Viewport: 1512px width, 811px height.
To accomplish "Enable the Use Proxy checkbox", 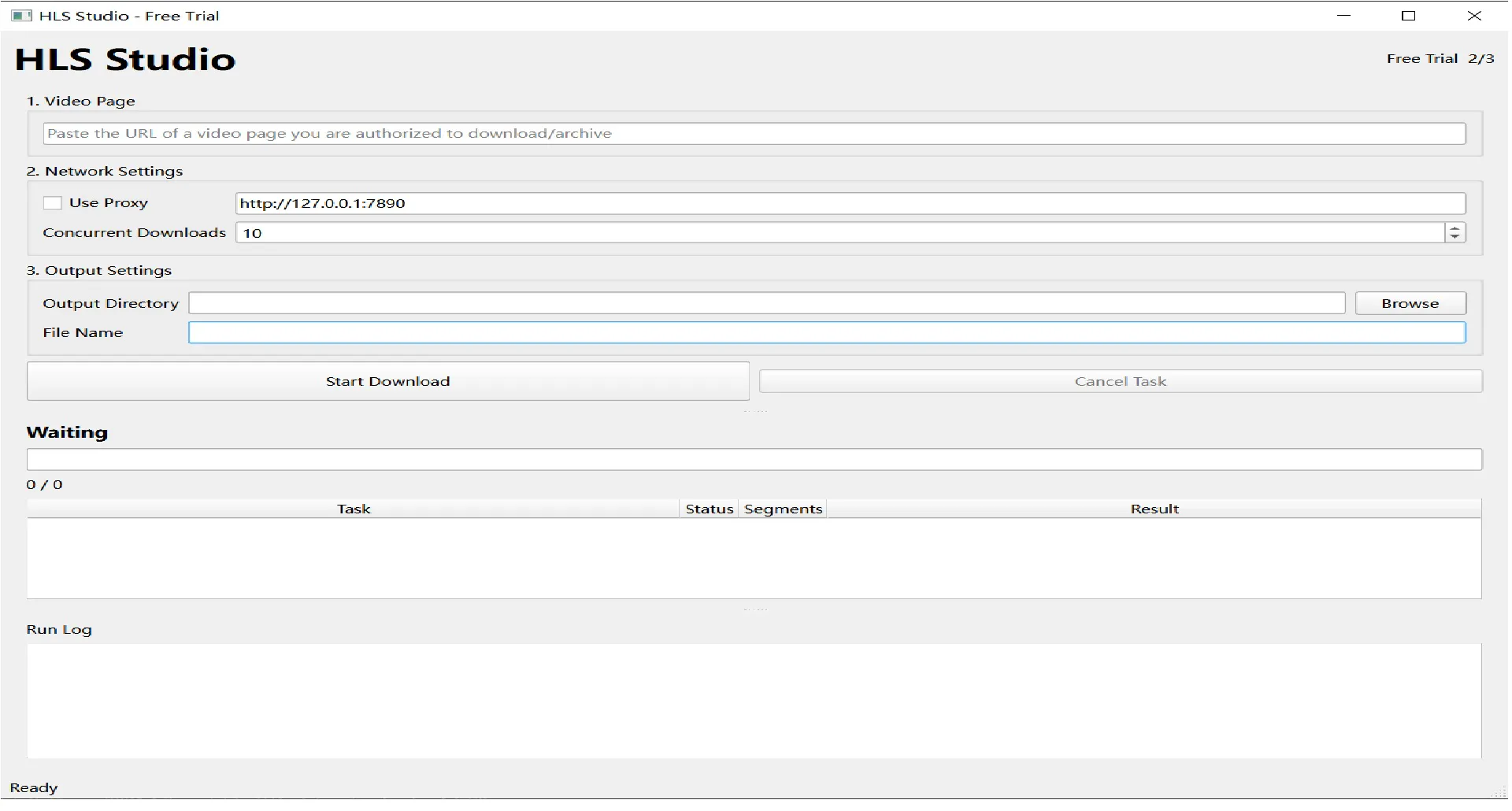I will pyautogui.click(x=53, y=203).
